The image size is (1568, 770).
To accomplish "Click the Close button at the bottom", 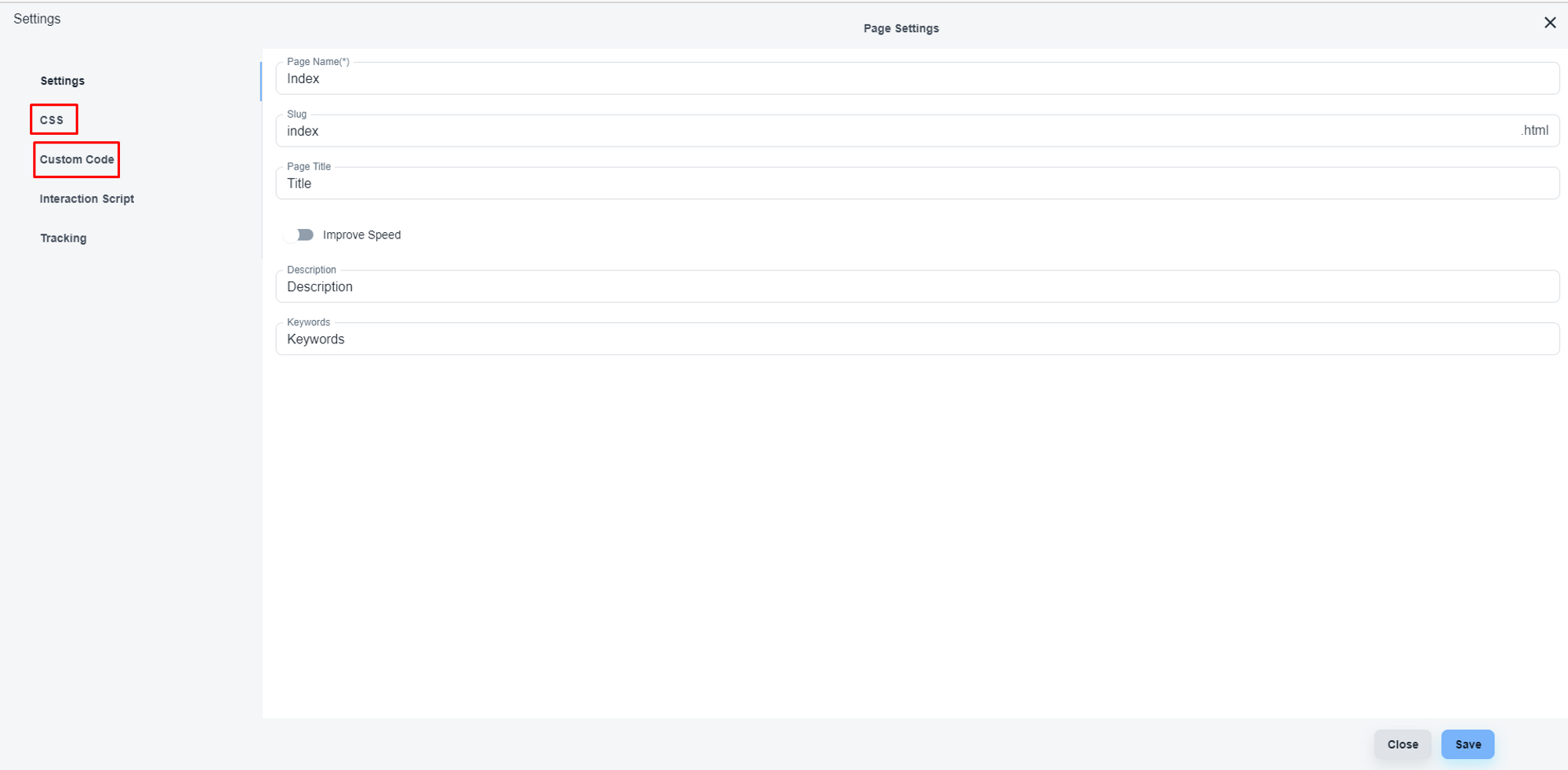I will 1402,744.
